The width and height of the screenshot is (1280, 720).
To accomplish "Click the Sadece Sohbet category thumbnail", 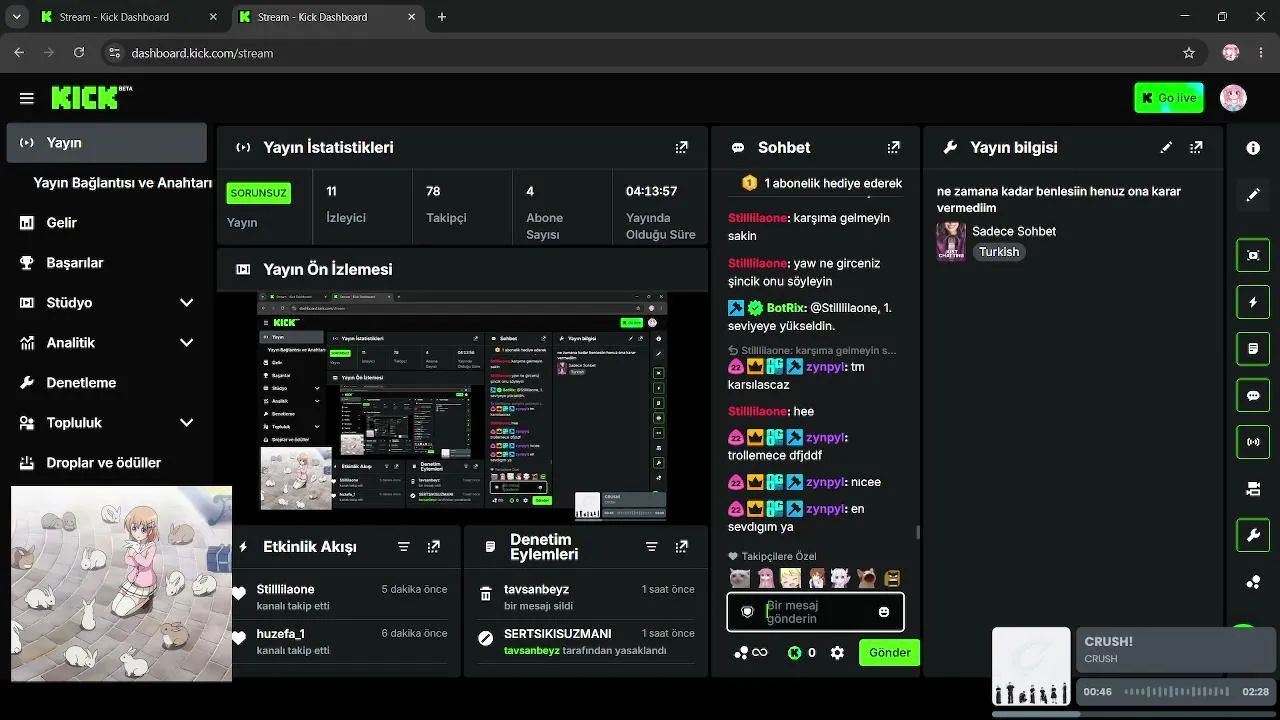I will point(951,241).
